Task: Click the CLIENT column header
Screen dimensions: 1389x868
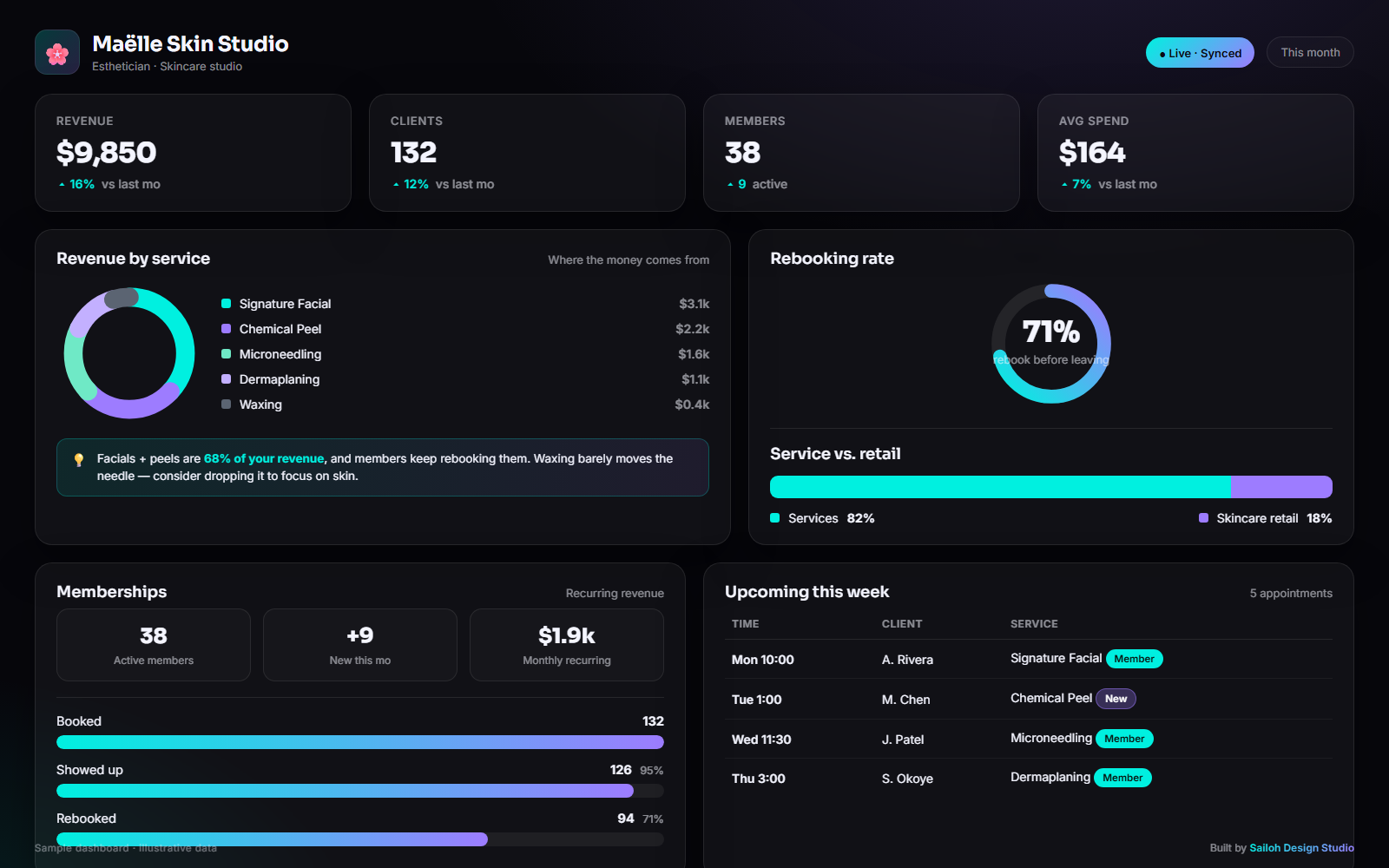Action: [902, 624]
